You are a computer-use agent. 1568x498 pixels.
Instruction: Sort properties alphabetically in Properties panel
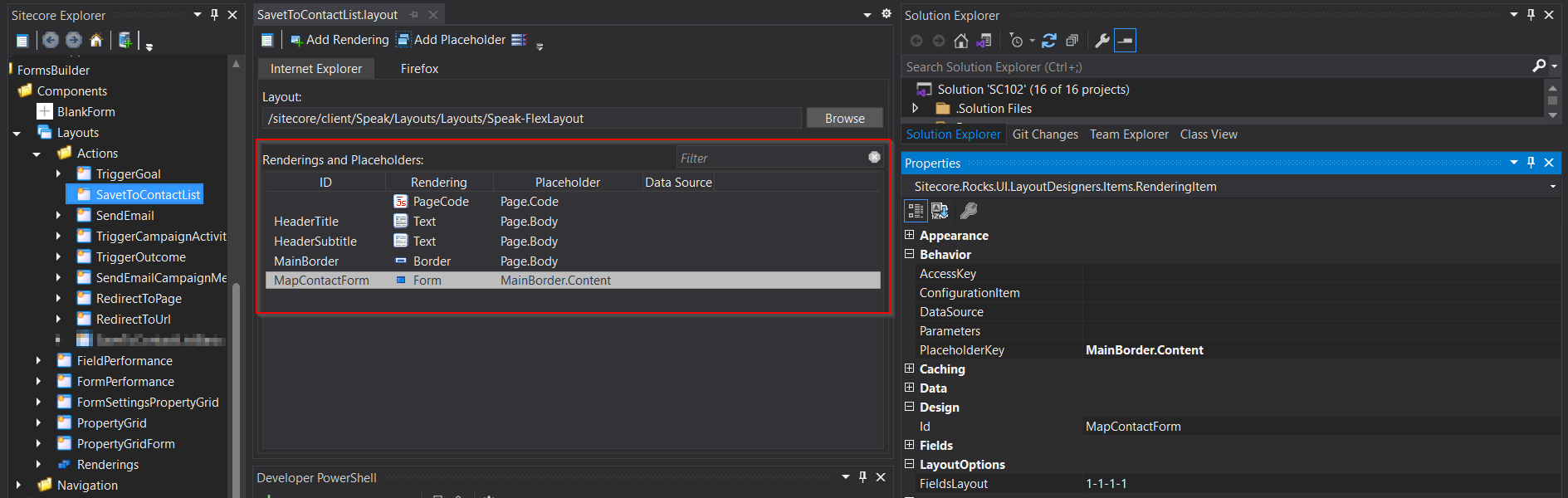tap(940, 212)
